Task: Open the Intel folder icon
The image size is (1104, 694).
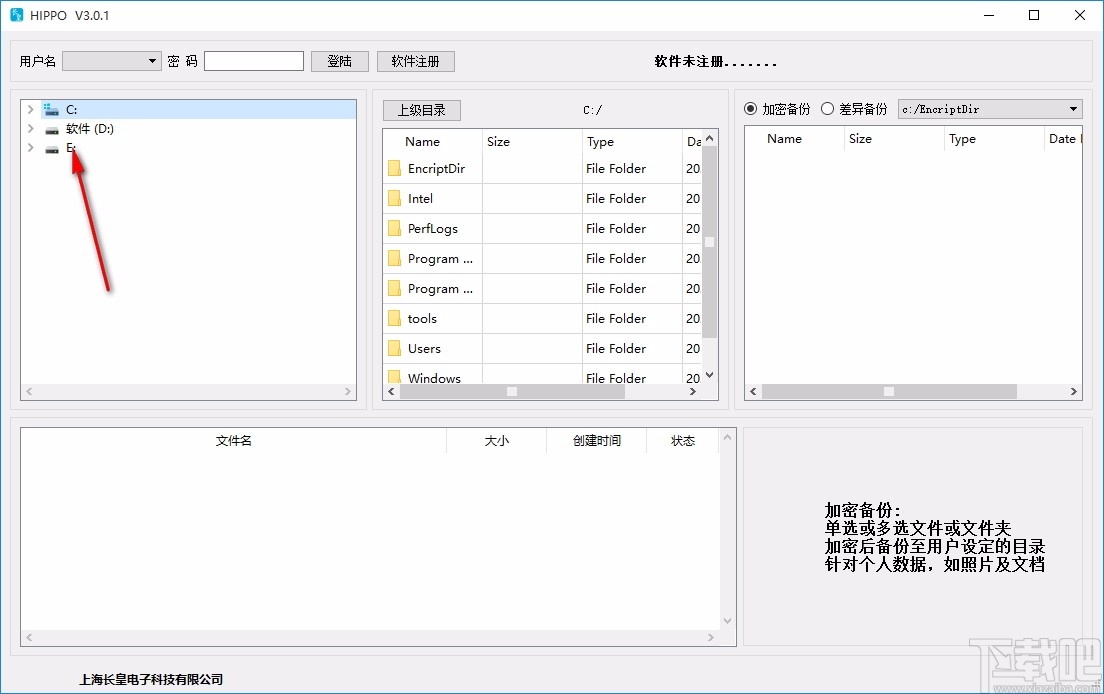Action: click(394, 198)
